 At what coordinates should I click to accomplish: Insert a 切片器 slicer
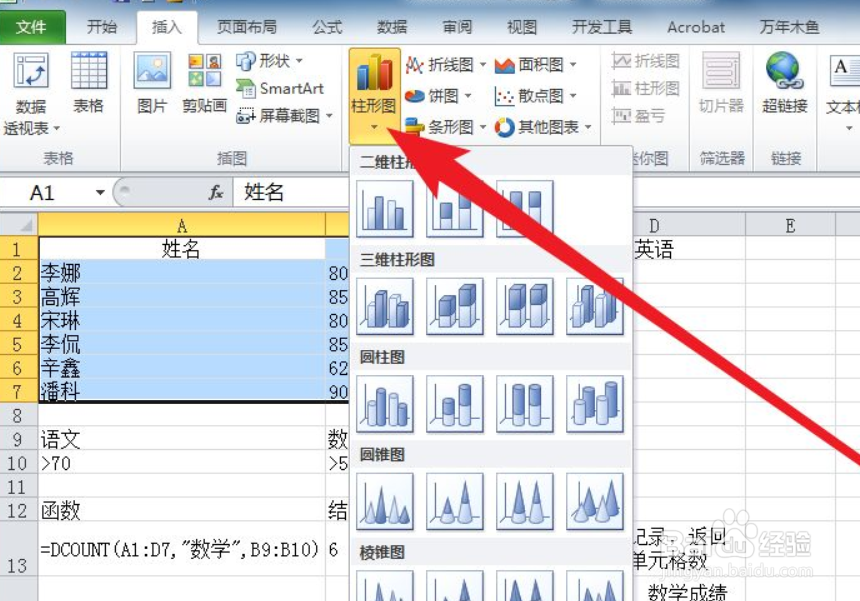(x=720, y=85)
